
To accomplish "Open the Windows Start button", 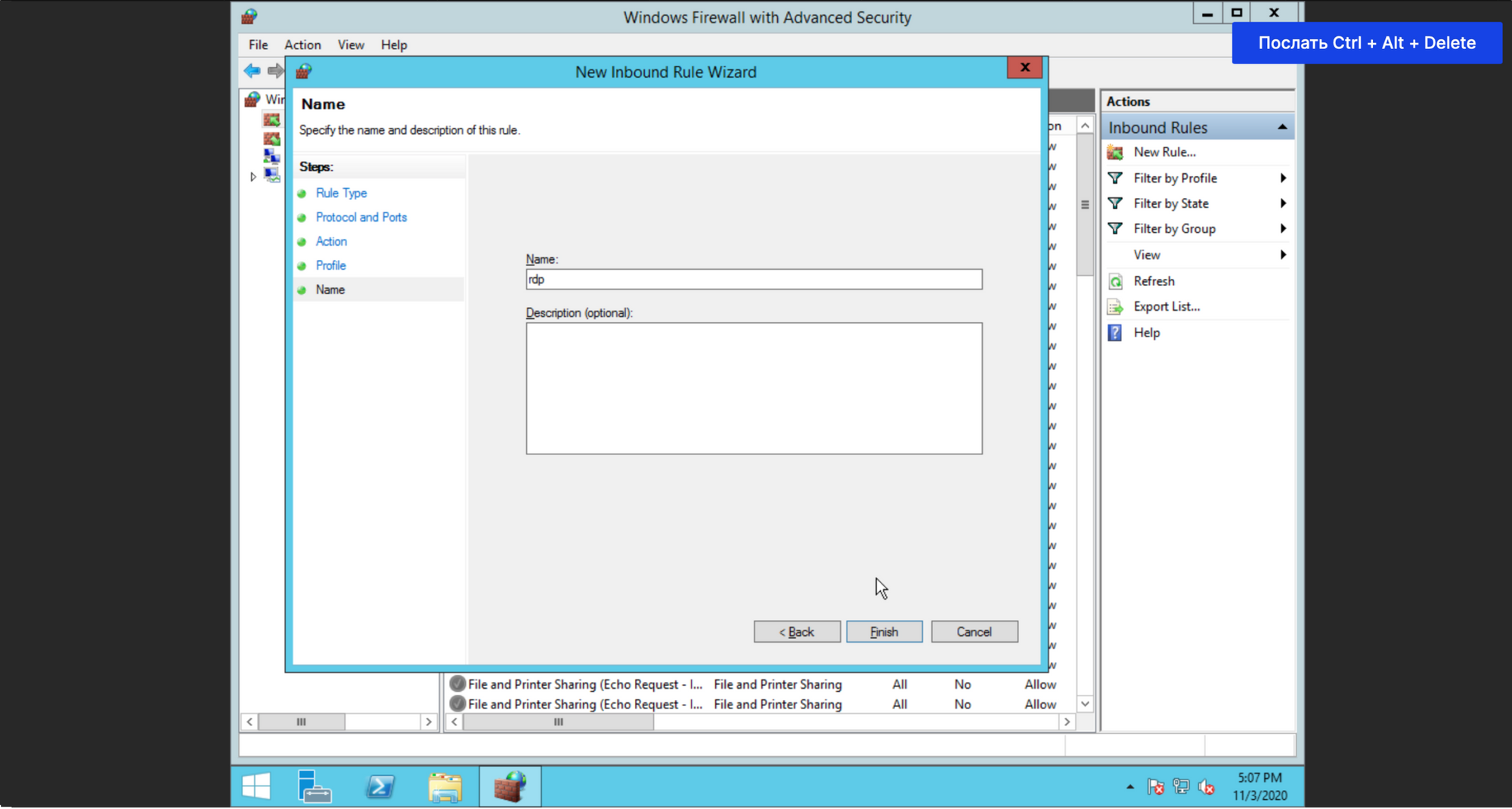I will tap(256, 786).
